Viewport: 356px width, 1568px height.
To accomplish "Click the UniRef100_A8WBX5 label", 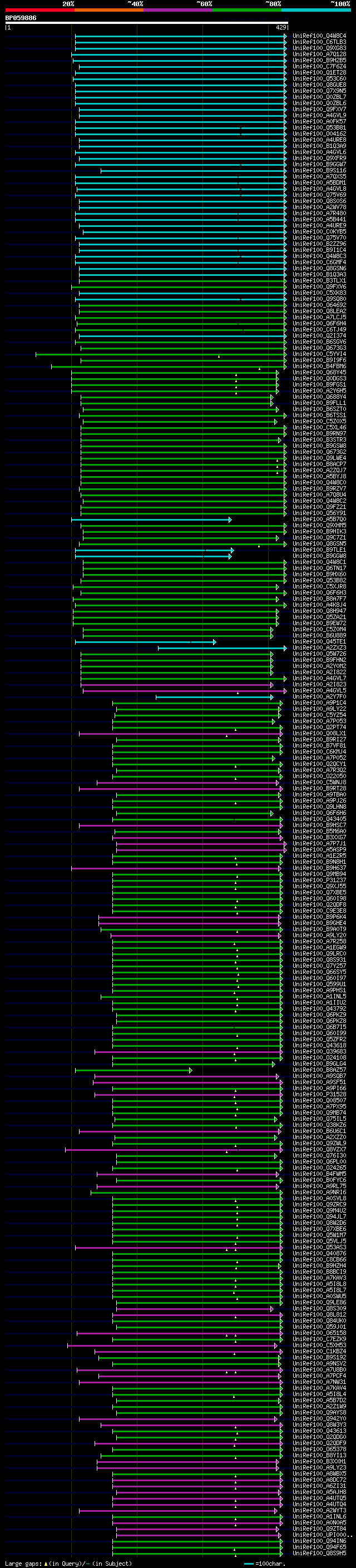I will (319, 1473).
